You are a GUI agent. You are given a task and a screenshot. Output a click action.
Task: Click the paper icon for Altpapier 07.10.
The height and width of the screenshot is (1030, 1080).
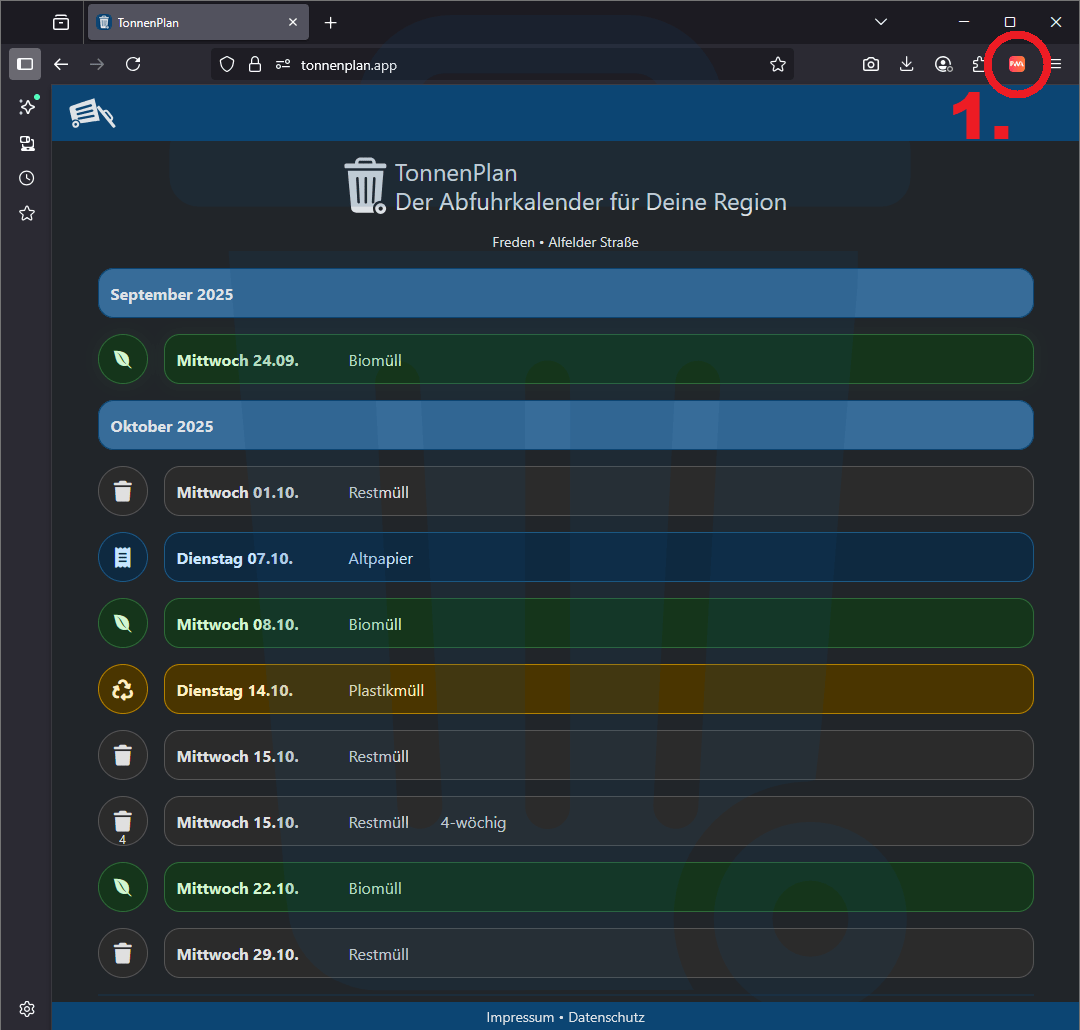(123, 557)
